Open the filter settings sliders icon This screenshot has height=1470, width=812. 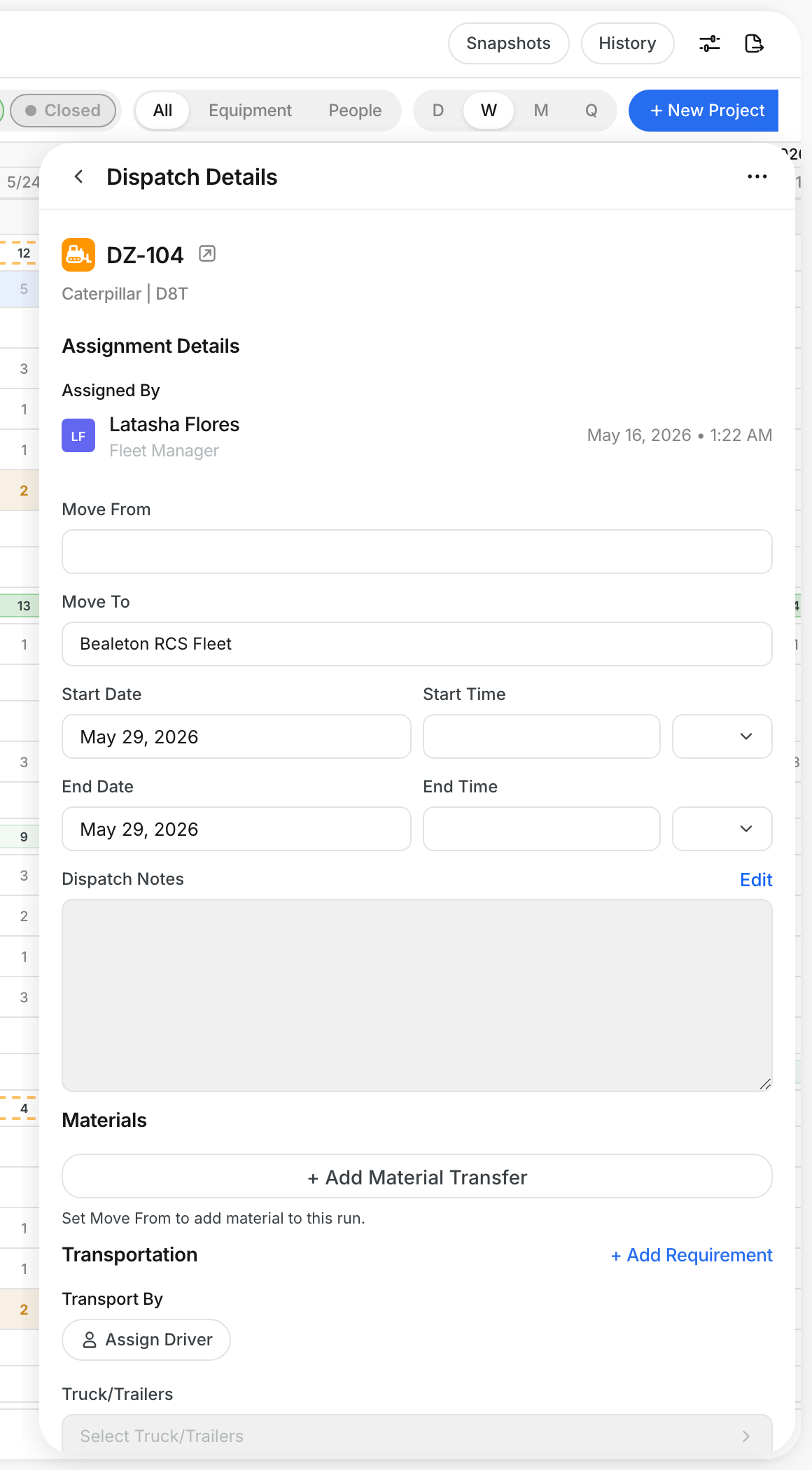[x=710, y=43]
